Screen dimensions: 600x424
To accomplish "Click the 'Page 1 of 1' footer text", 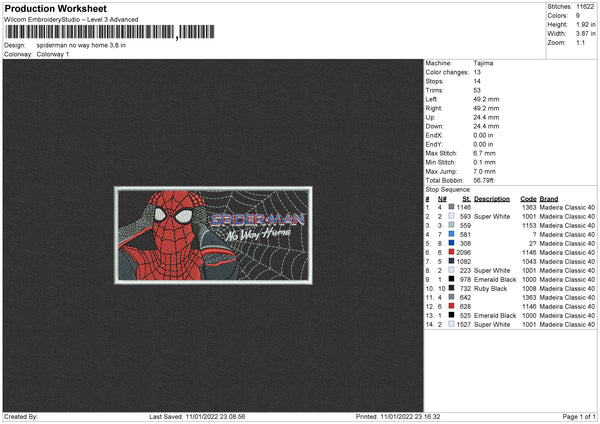I will pyautogui.click(x=579, y=417).
